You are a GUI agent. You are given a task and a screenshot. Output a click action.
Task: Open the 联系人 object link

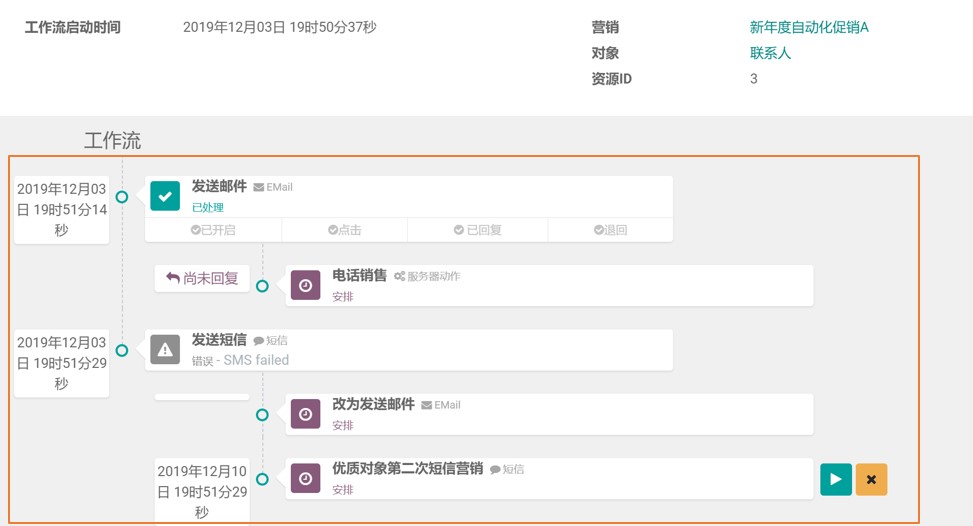pos(770,53)
